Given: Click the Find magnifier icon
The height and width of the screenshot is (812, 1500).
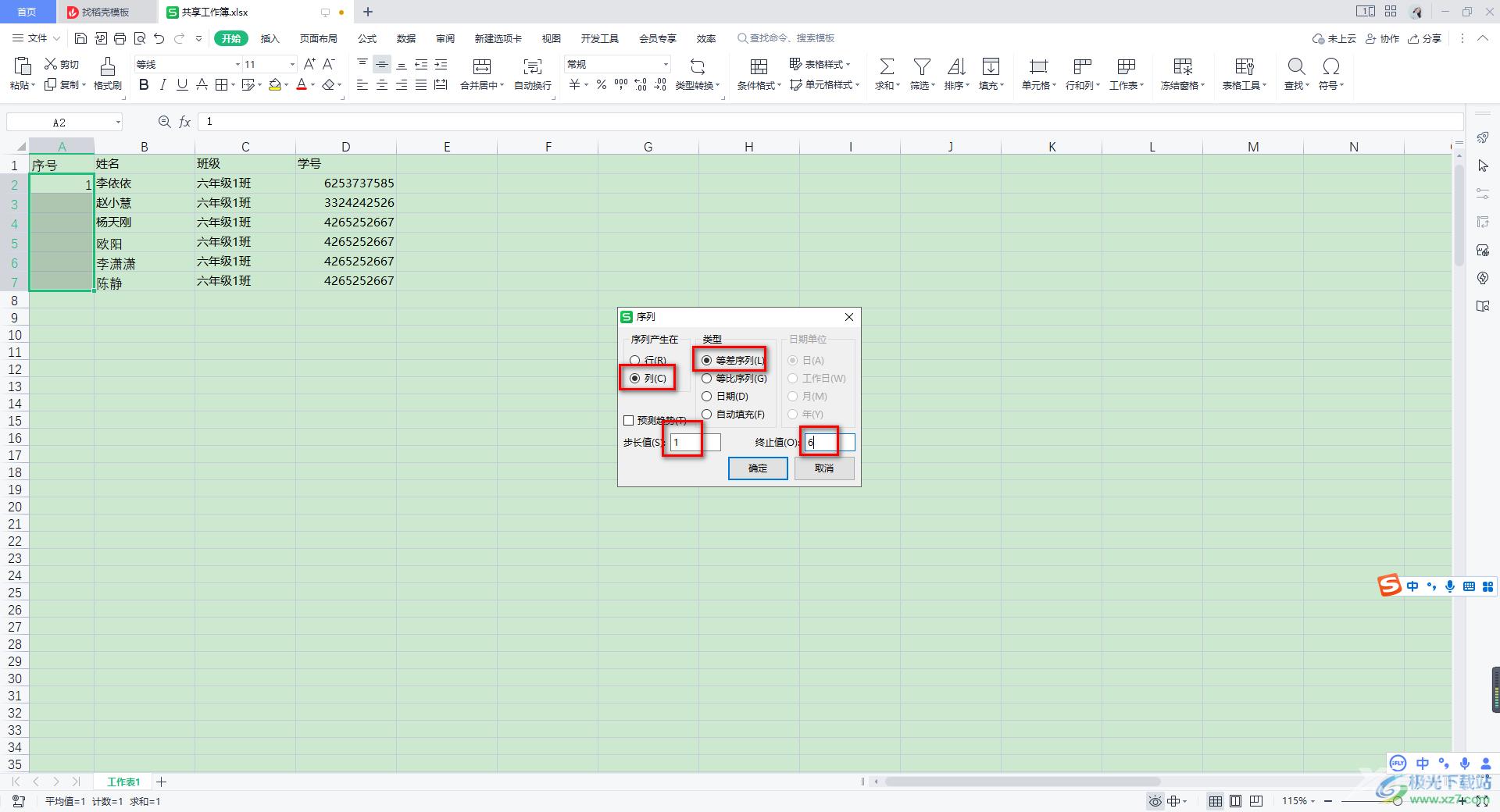Looking at the screenshot, I should (1296, 66).
